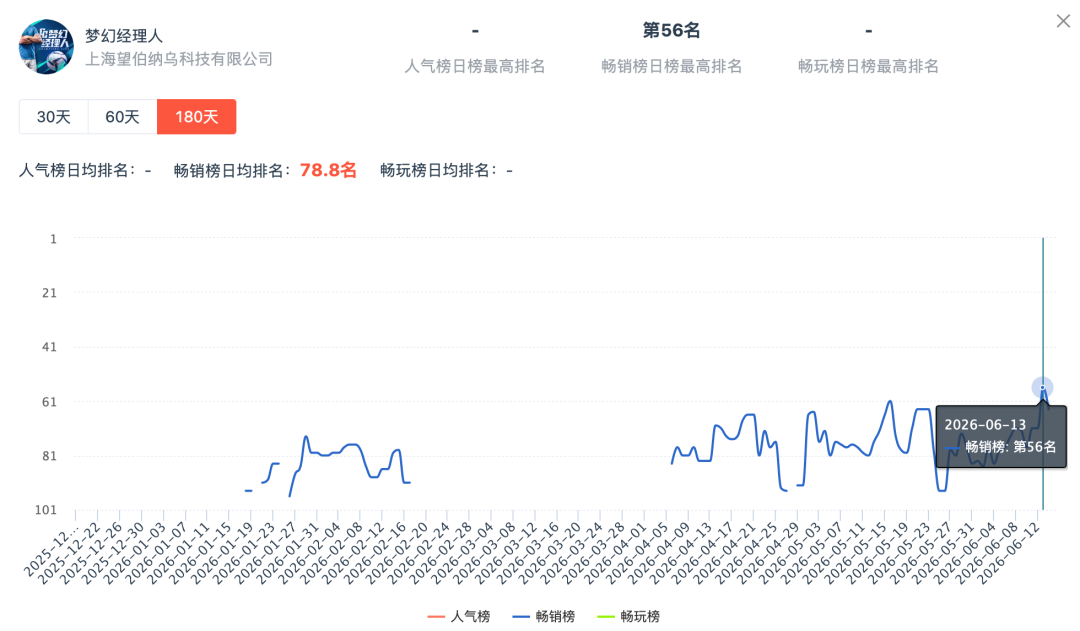Switch to the 30天 range tab

pos(54,116)
